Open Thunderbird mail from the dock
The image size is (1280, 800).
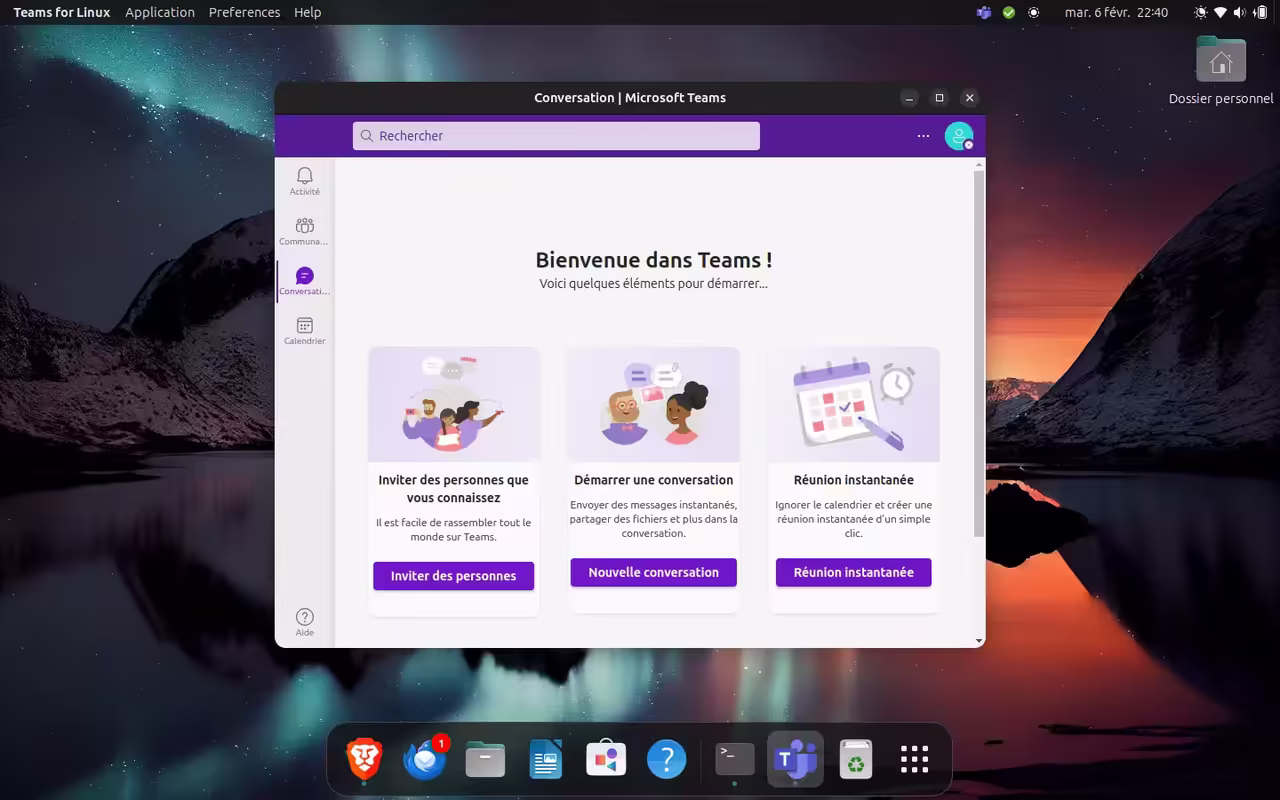pyautogui.click(x=425, y=760)
